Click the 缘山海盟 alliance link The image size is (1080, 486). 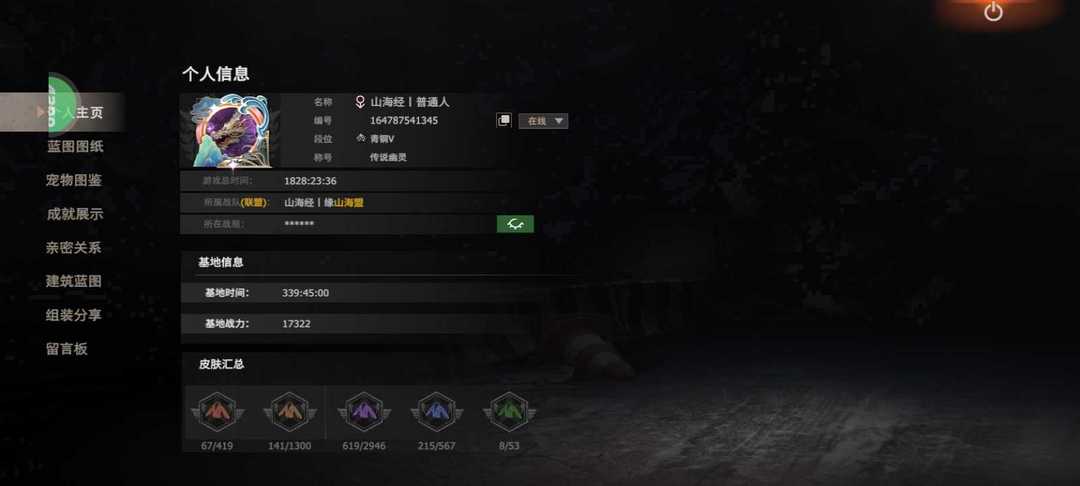[x=344, y=202]
